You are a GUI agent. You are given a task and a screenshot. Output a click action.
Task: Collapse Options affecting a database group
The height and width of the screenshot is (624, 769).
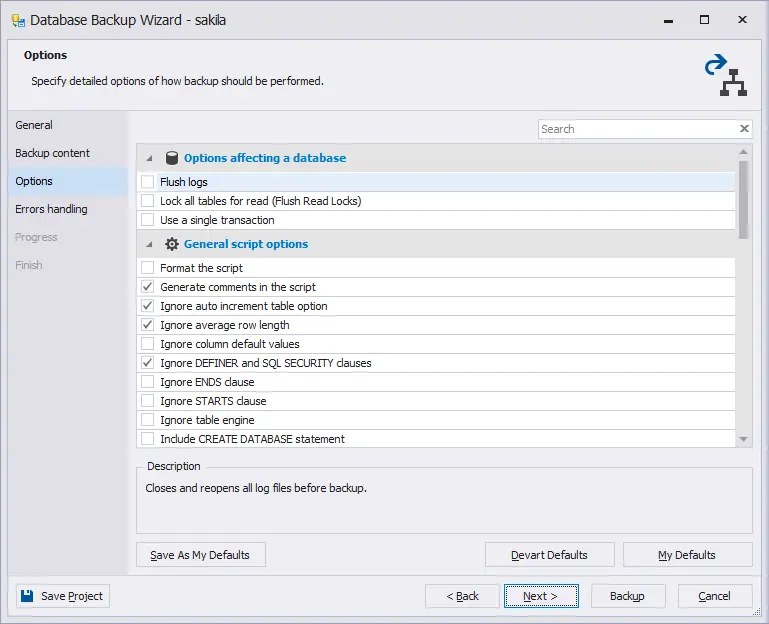[x=150, y=158]
